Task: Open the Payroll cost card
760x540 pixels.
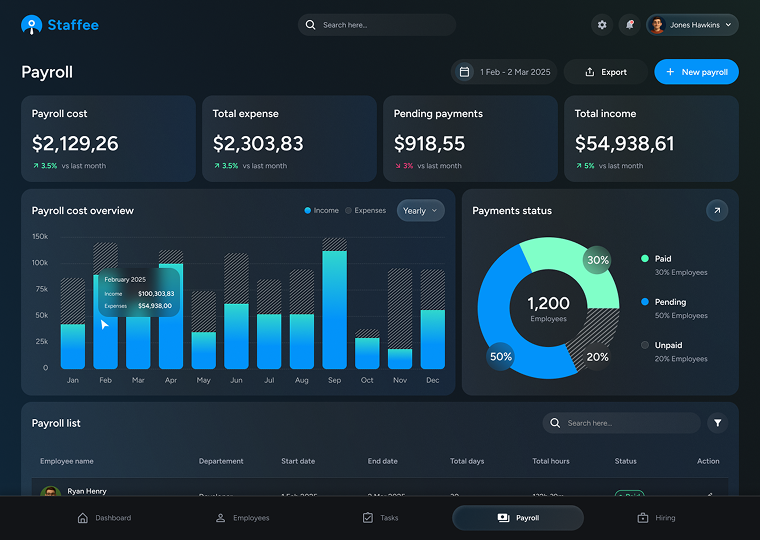Action: pos(108,139)
